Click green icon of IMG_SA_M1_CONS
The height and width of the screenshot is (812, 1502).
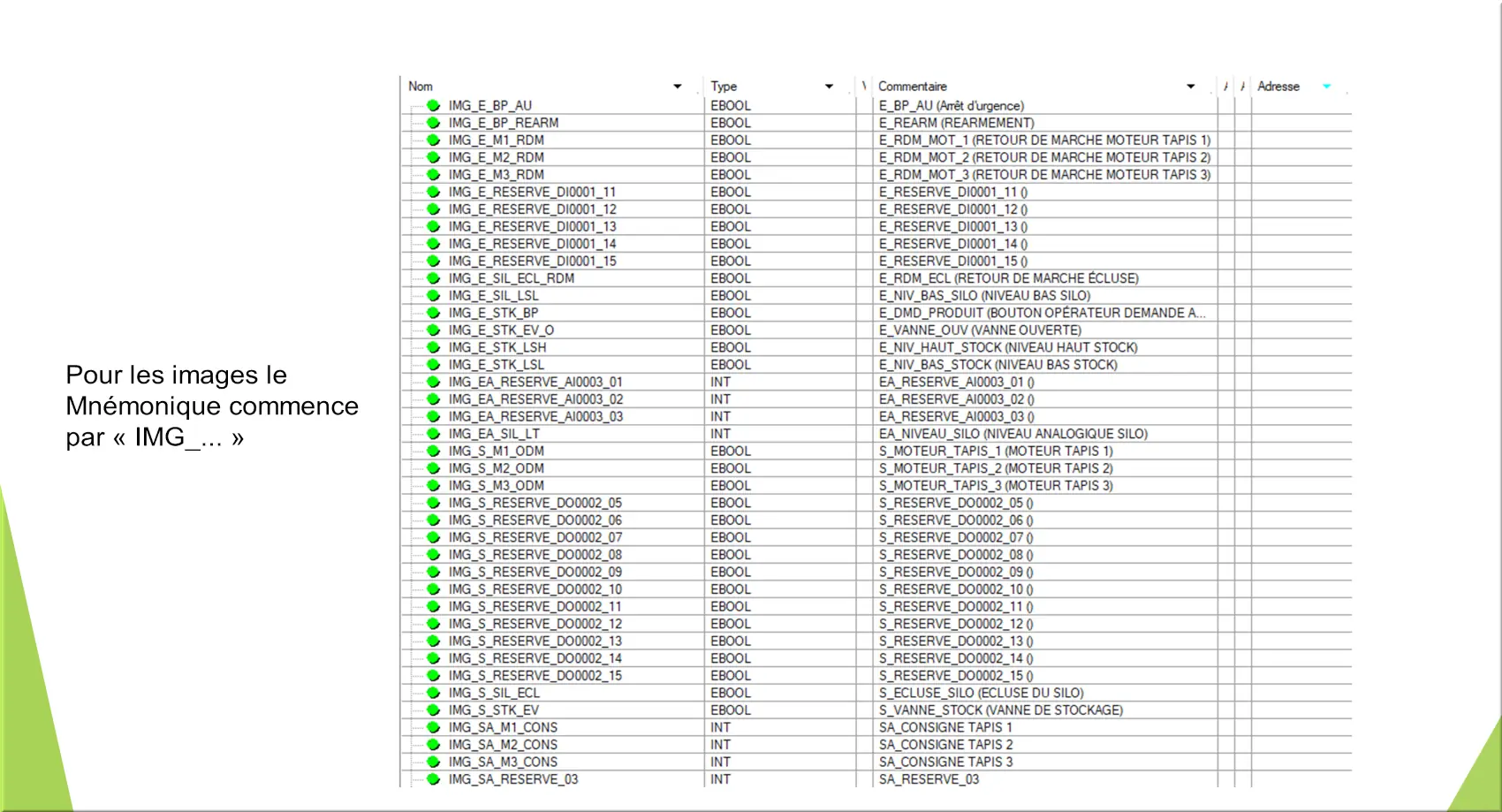point(433,727)
